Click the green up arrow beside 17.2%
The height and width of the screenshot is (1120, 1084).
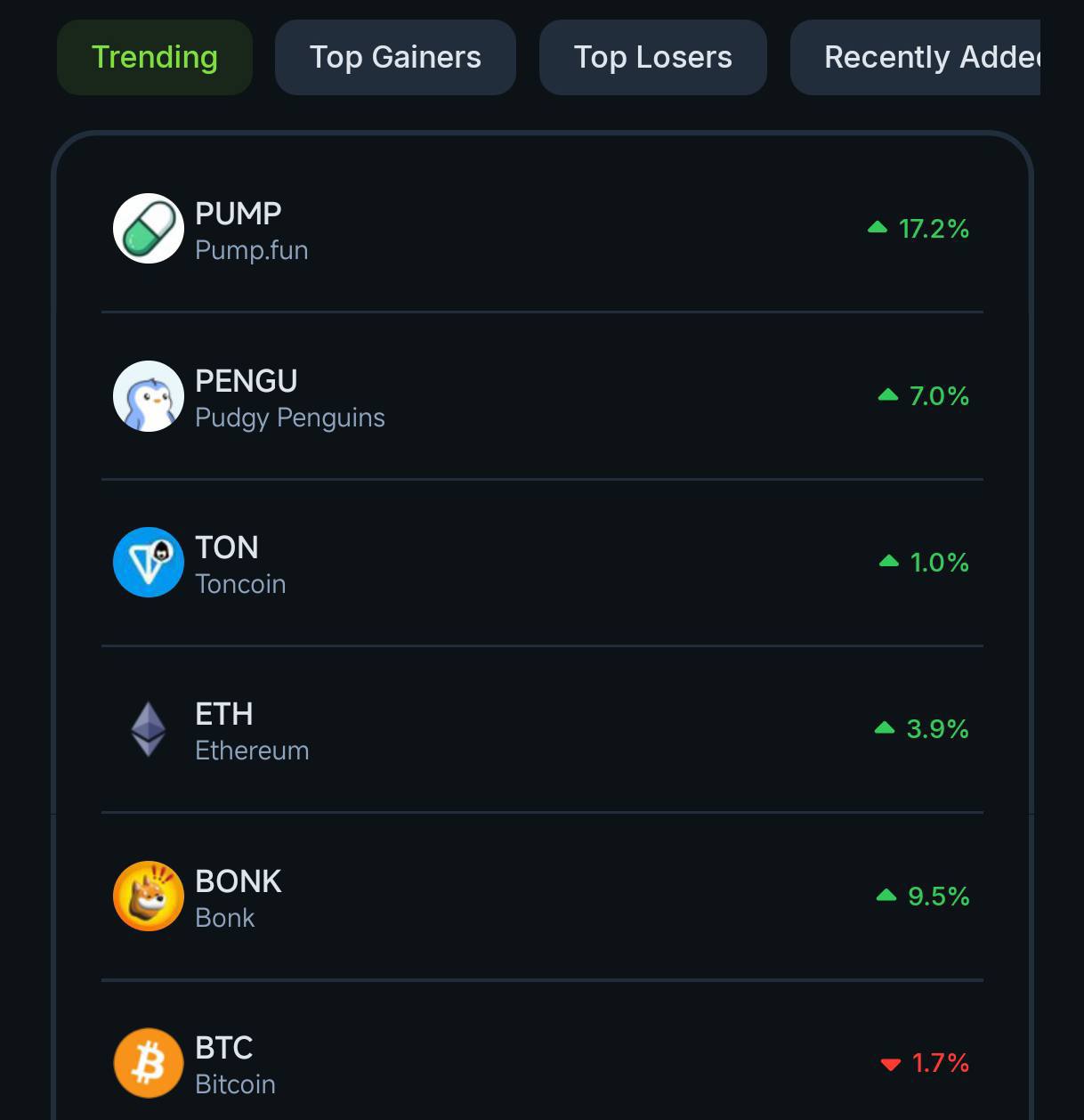pyautogui.click(x=878, y=228)
